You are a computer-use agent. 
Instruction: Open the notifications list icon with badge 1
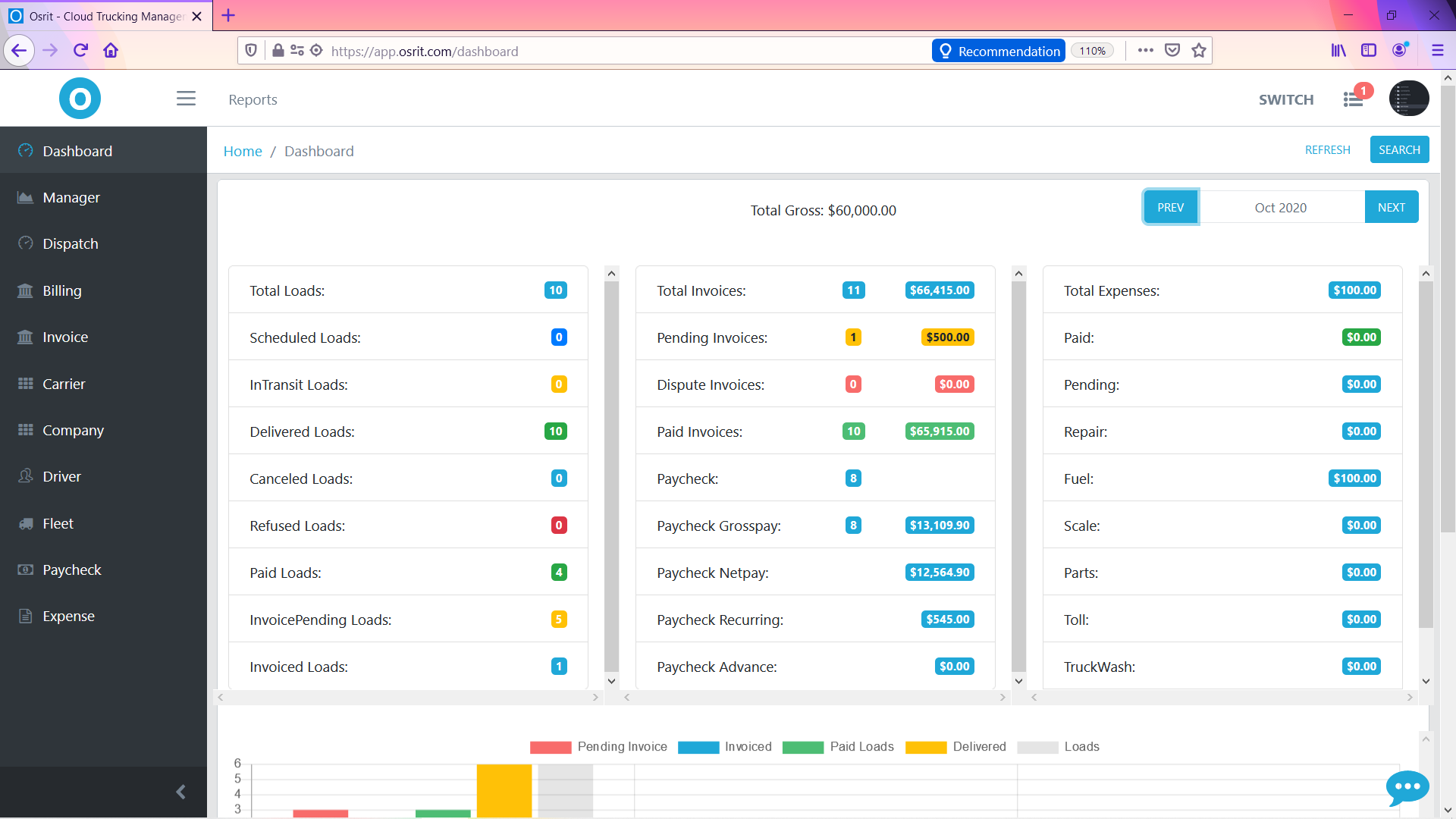click(1354, 99)
